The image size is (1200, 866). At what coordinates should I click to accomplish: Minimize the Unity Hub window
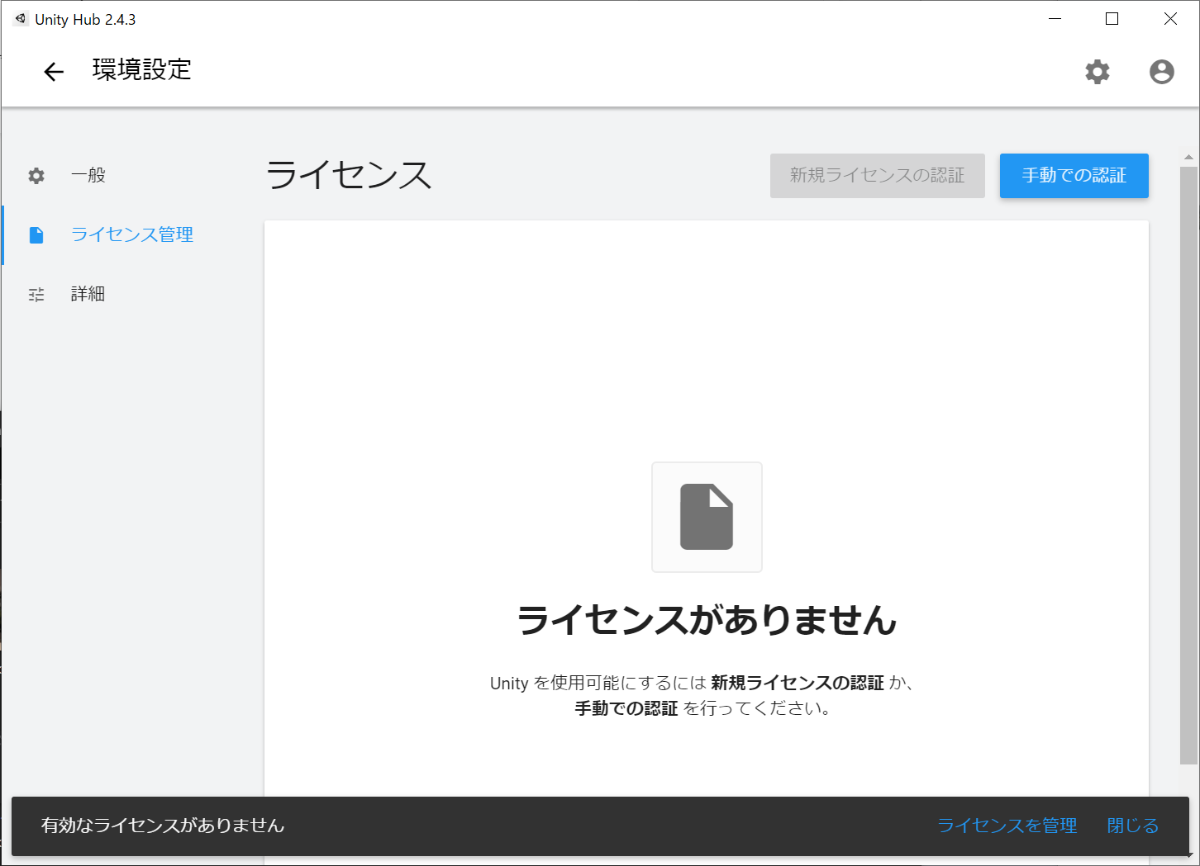1054,19
